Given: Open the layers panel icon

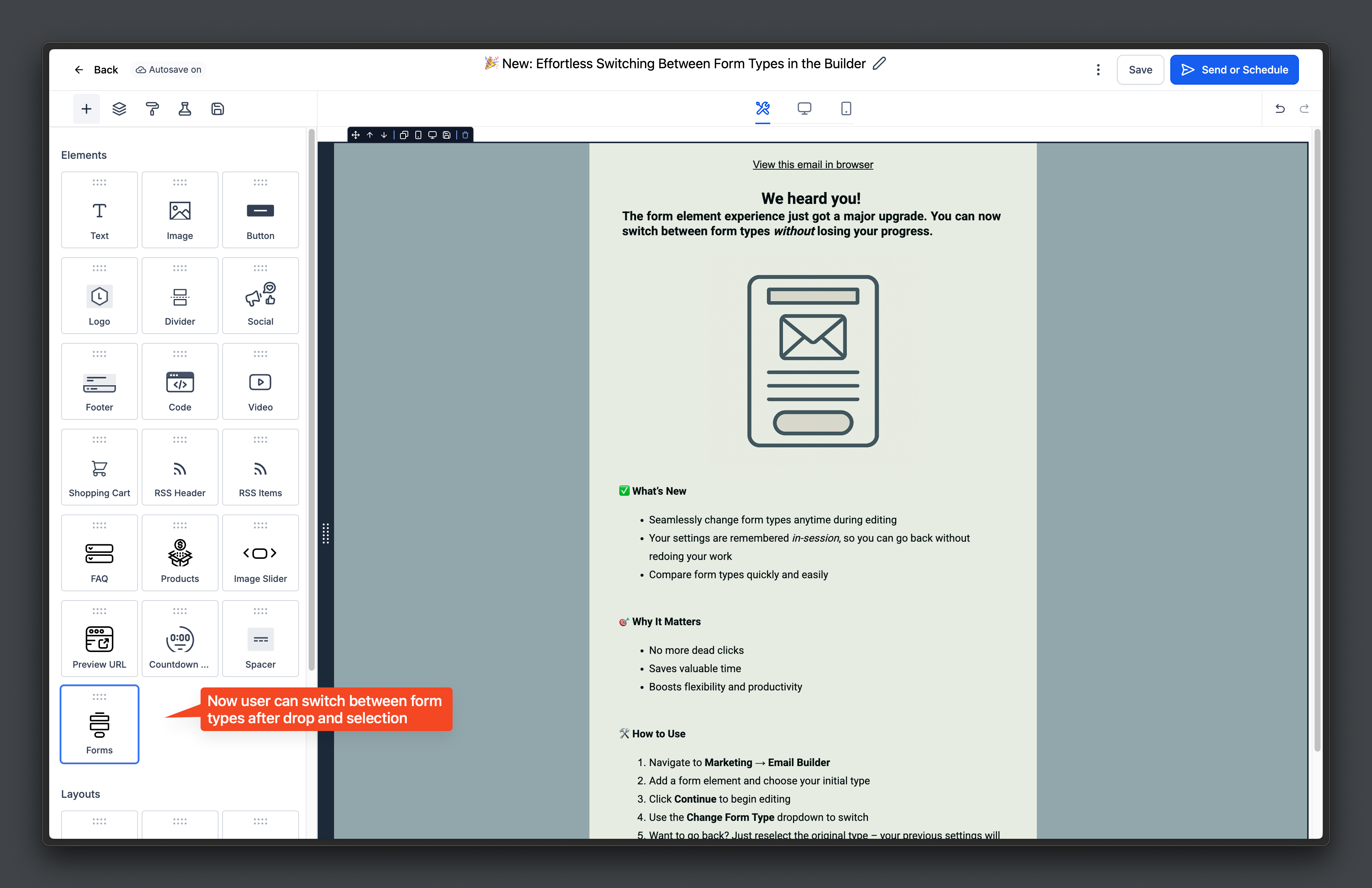Looking at the screenshot, I should coord(119,109).
